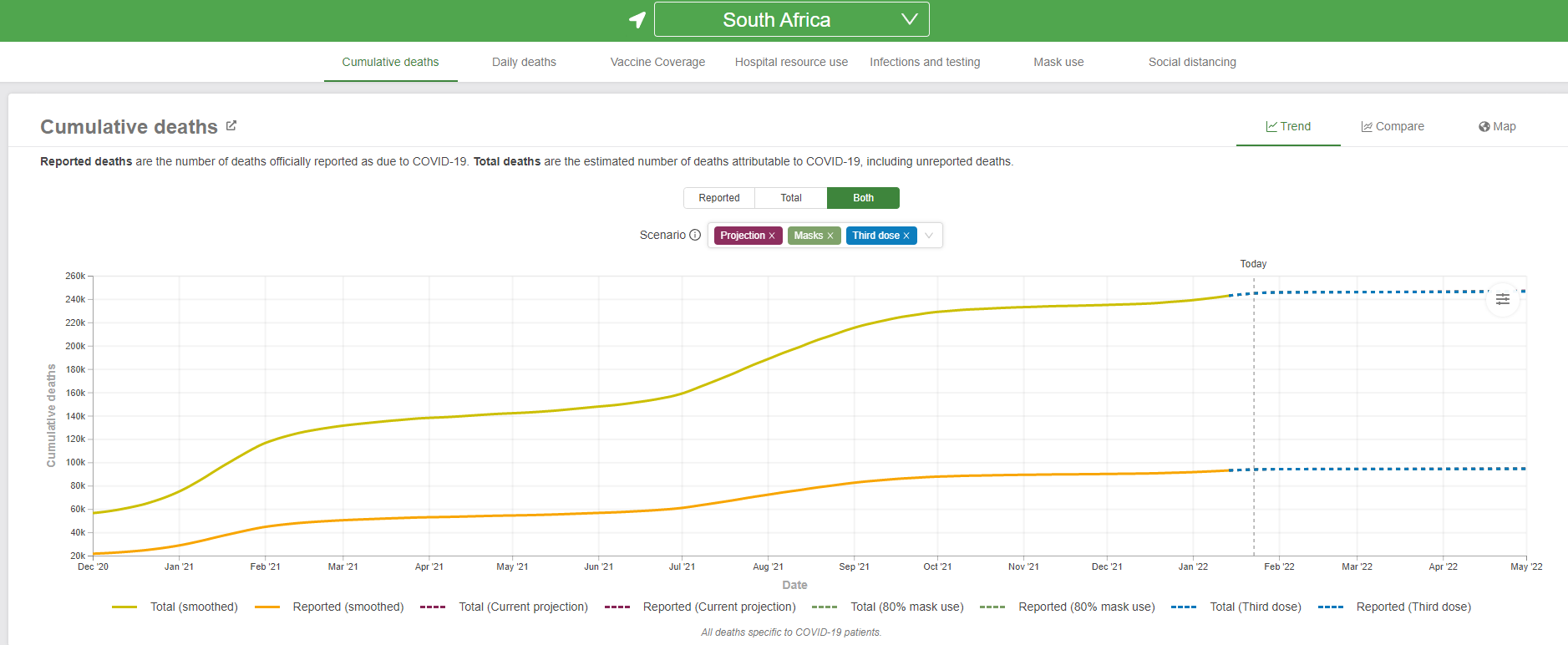Select the Total deaths toggle
This screenshot has width=1568, height=645.
click(790, 198)
